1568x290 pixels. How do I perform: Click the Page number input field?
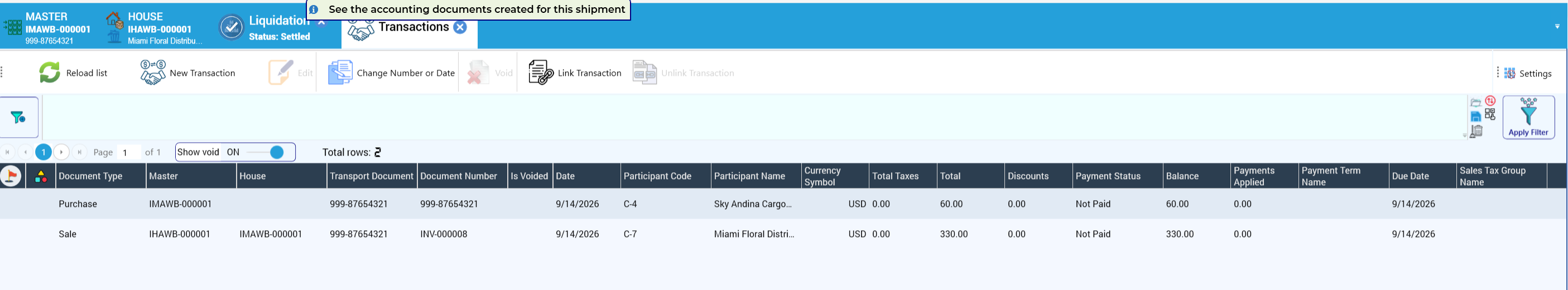129,152
